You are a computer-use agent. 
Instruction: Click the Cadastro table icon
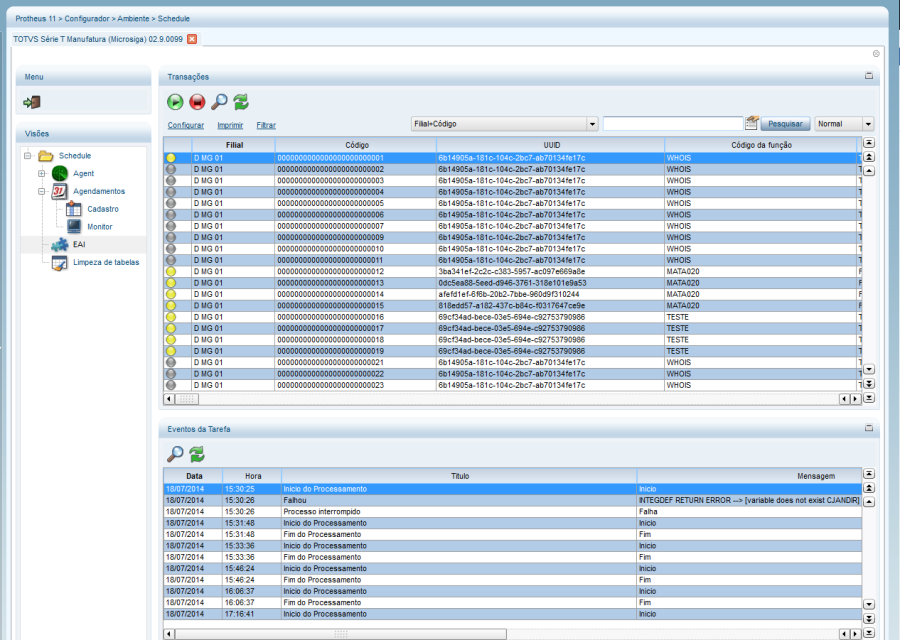pos(73,209)
